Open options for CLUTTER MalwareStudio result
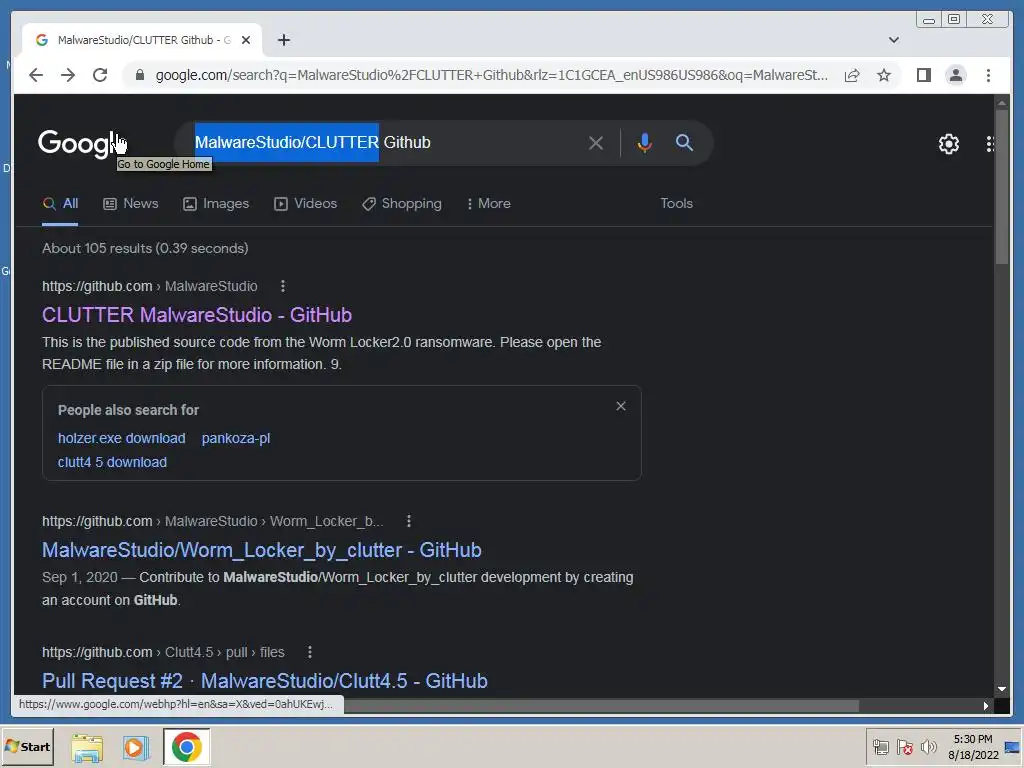Screen dimensions: 1024x768 click(x=282, y=286)
